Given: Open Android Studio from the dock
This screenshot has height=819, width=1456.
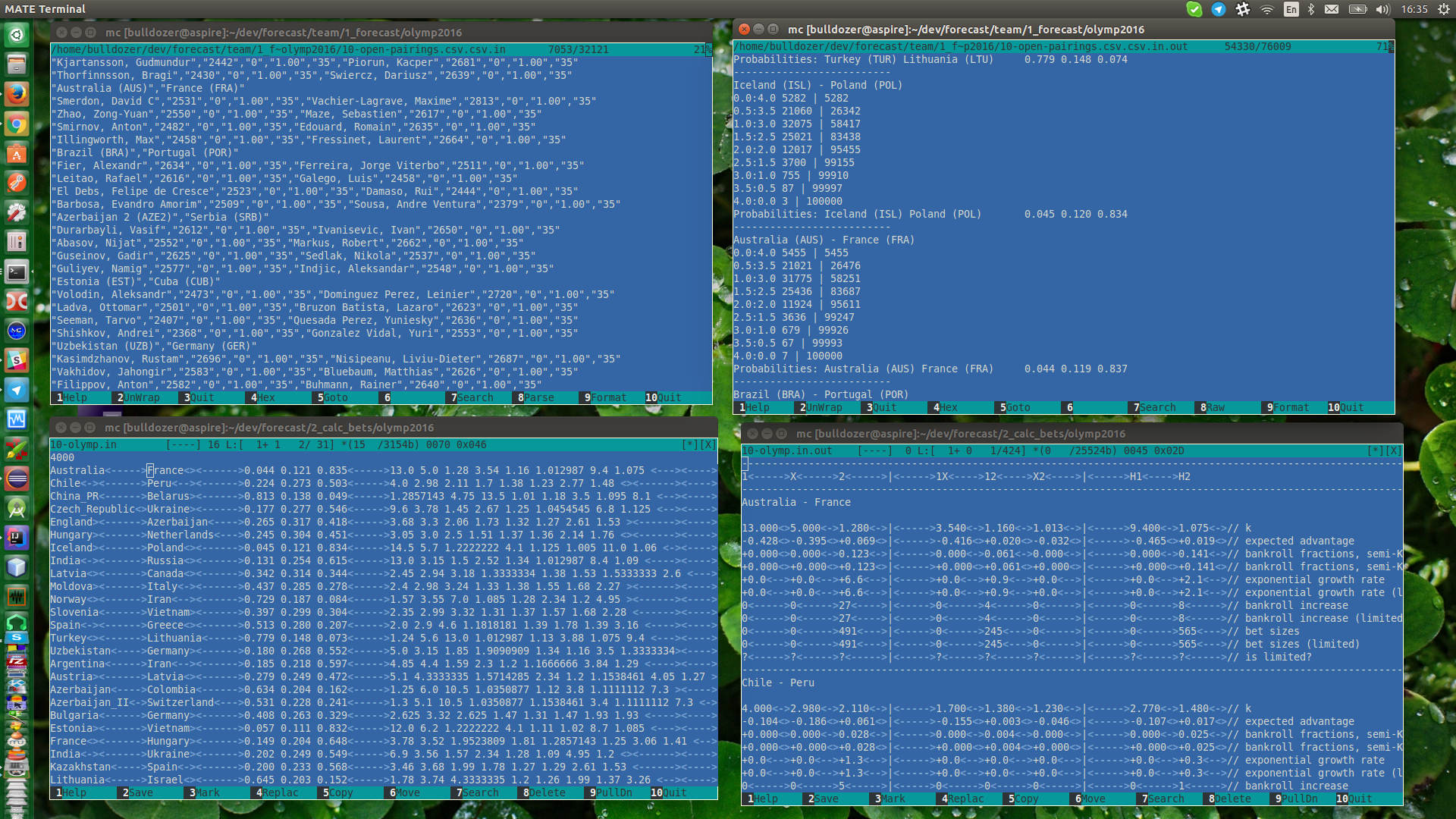Looking at the screenshot, I should pyautogui.click(x=17, y=508).
